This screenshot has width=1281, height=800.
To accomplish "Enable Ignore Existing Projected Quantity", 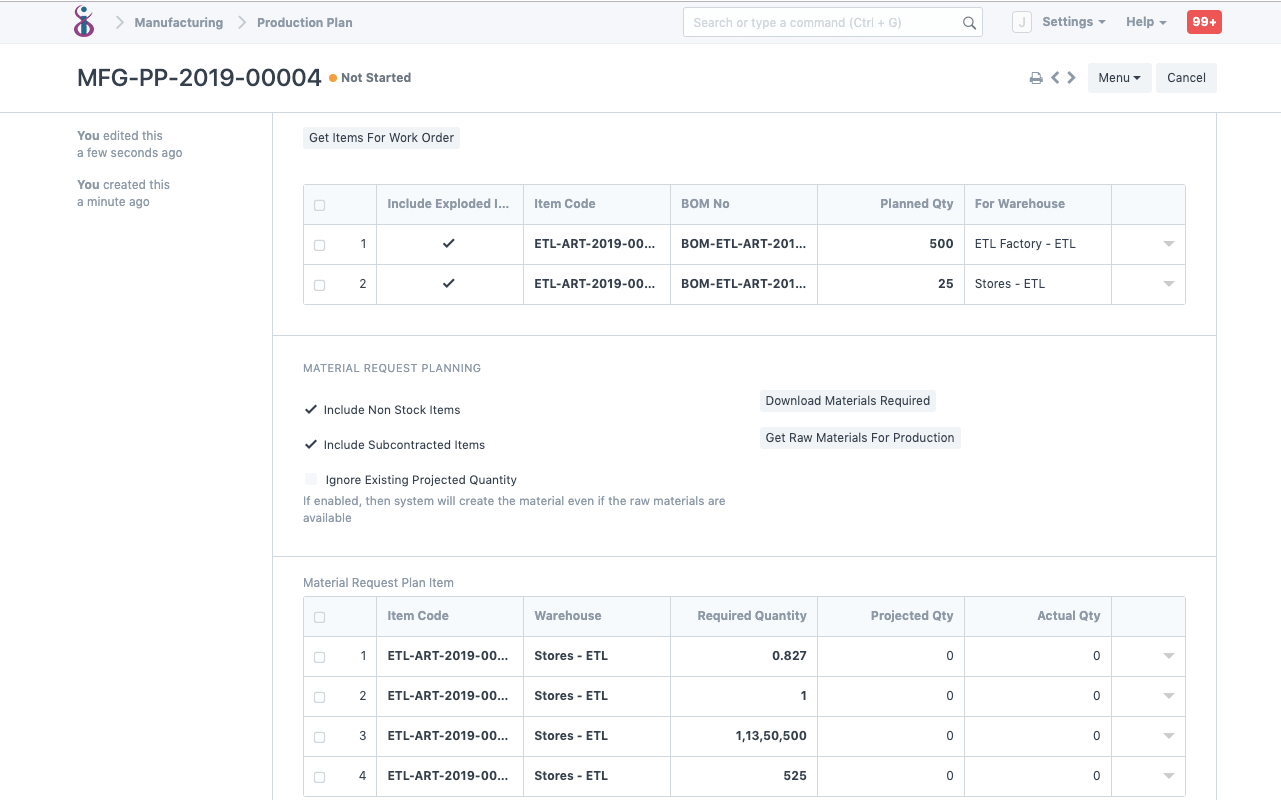I will coord(310,479).
